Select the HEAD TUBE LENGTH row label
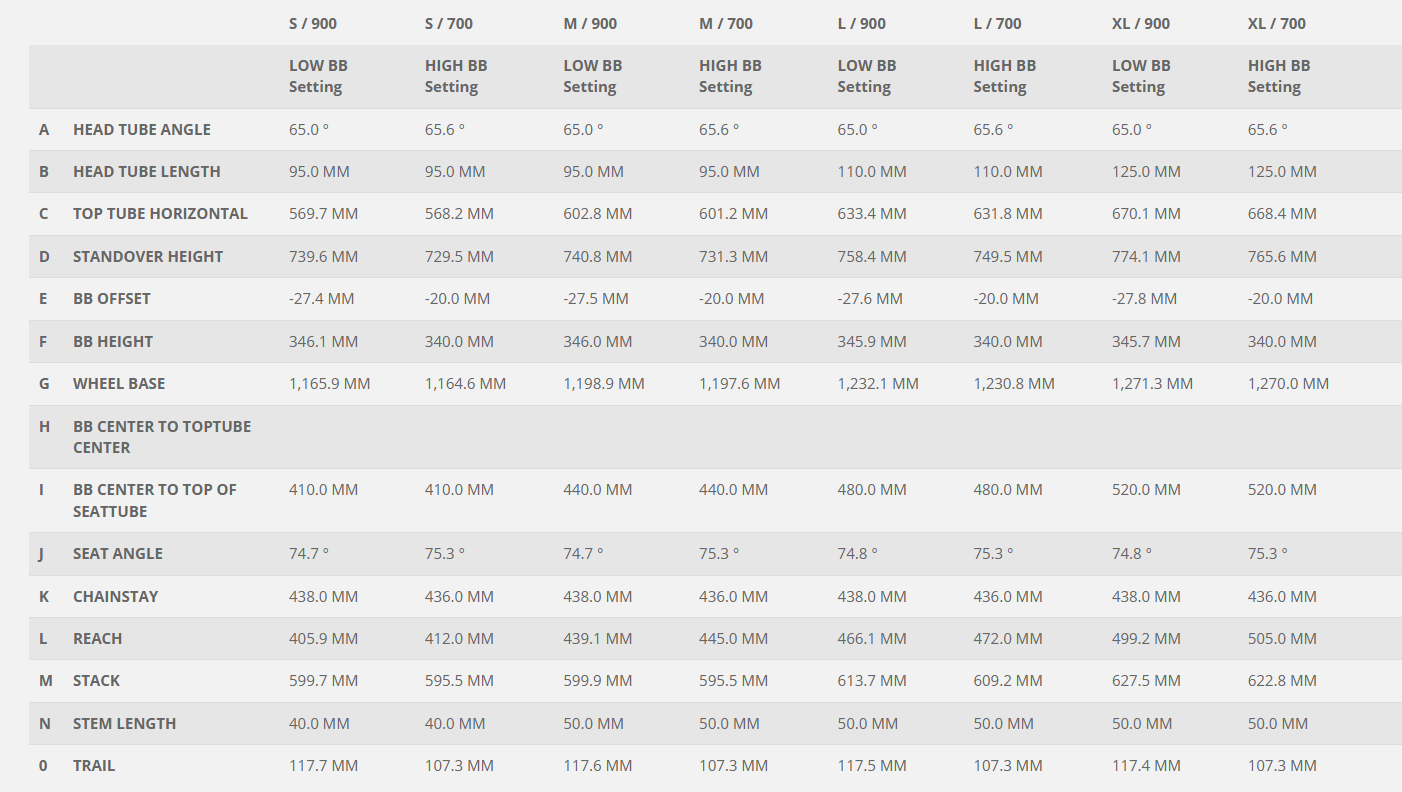1402x792 pixels. click(x=146, y=171)
